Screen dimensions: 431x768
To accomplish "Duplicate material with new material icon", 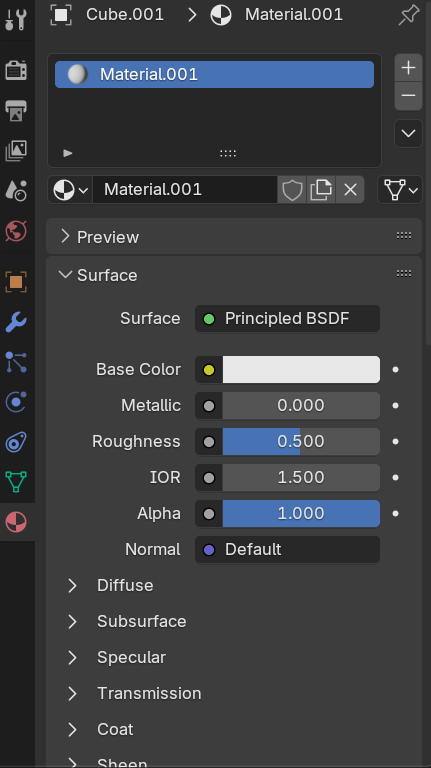I will point(321,190).
